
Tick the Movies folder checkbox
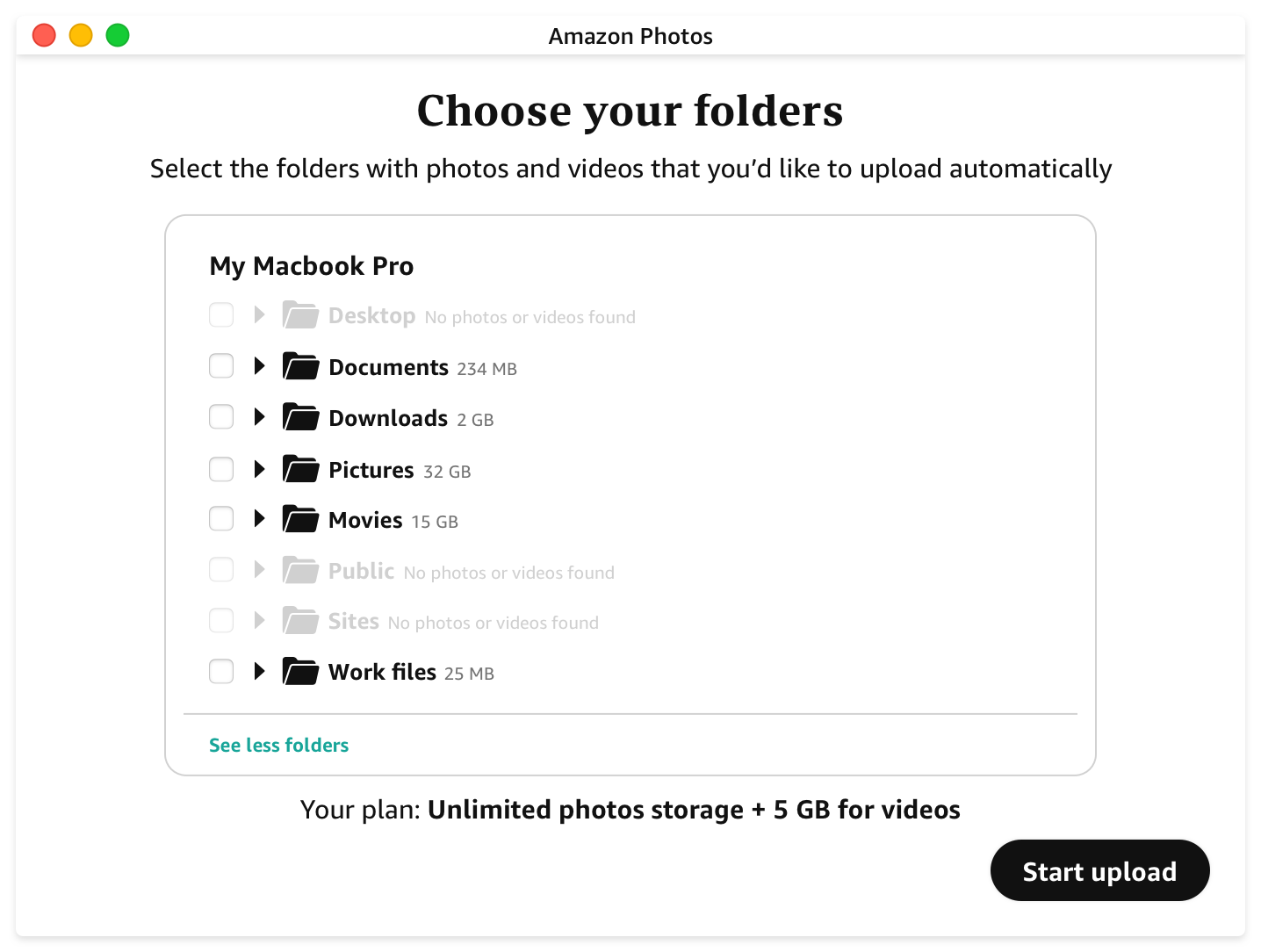point(221,519)
